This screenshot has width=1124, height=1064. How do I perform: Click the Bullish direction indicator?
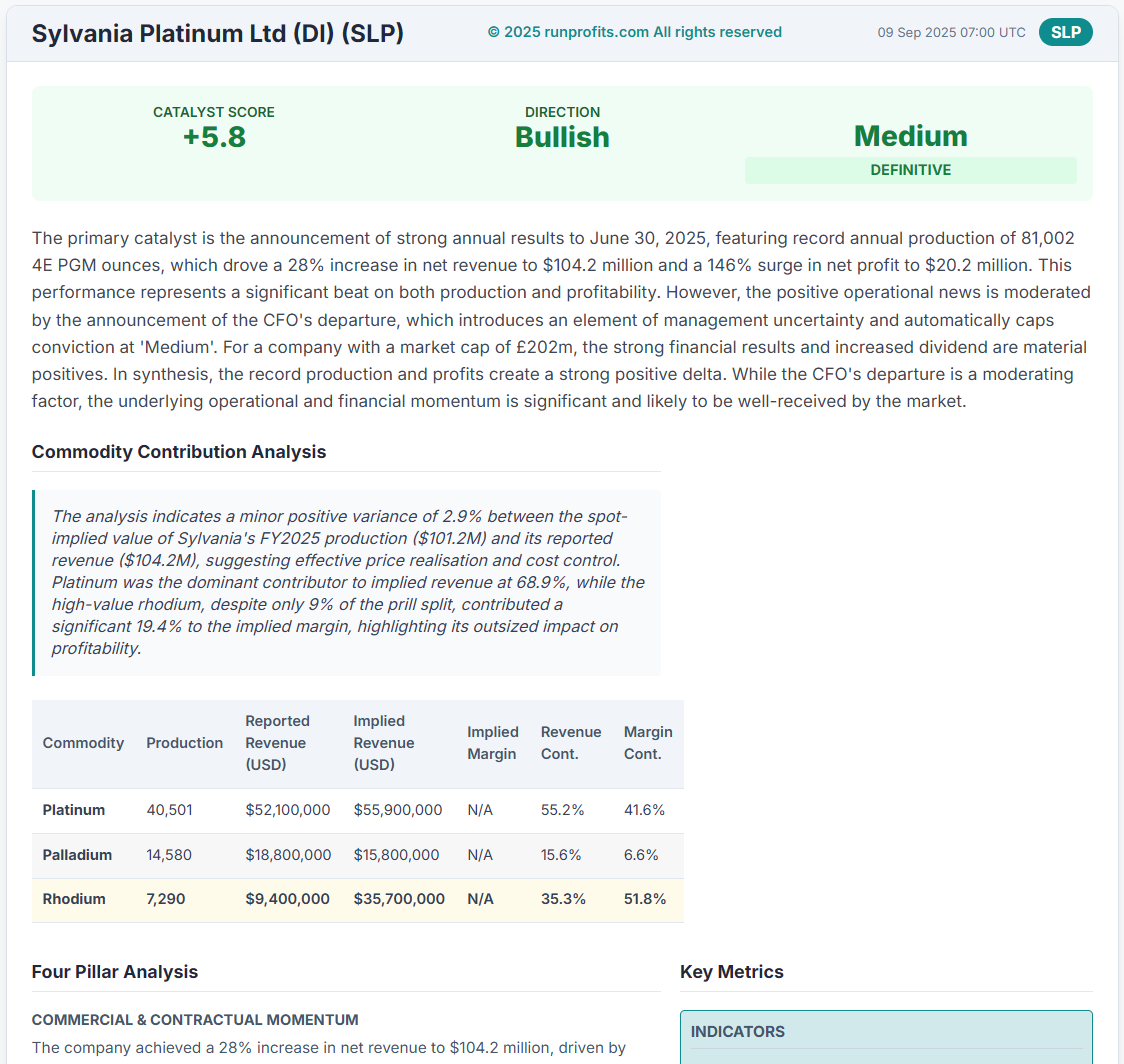(562, 137)
